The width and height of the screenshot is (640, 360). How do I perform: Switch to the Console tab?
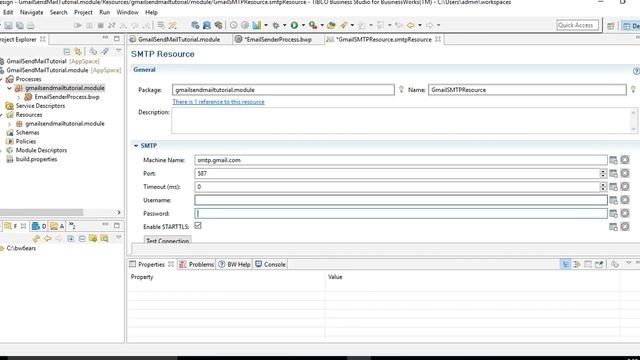[271, 264]
